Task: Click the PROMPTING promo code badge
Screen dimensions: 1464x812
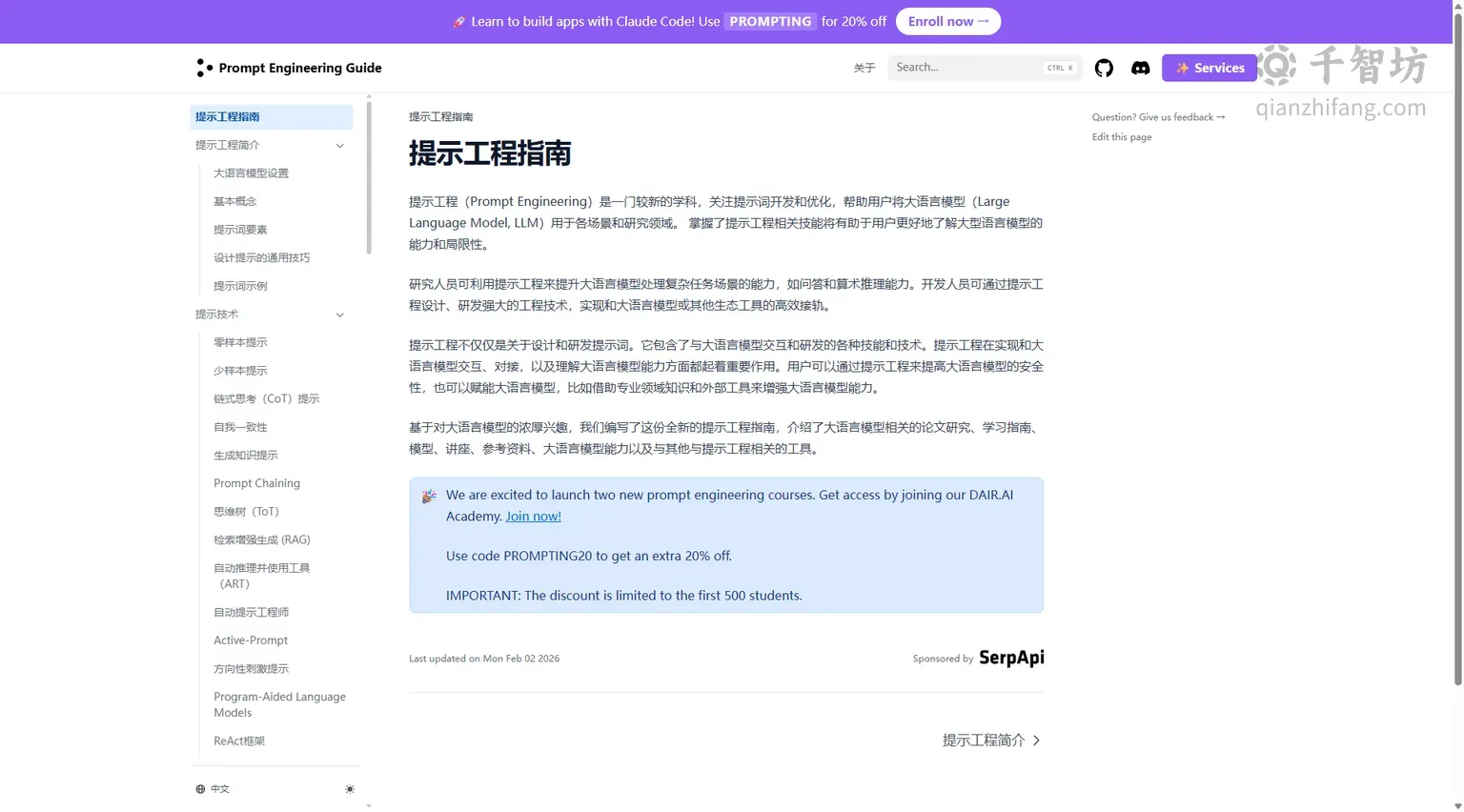Action: [x=770, y=21]
